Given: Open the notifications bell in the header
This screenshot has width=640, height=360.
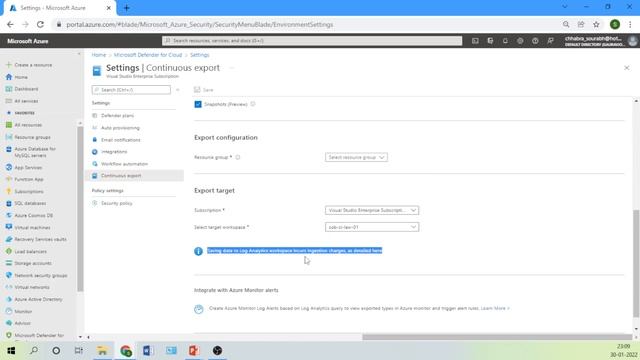Looking at the screenshot, I should pyautogui.click(x=505, y=41).
